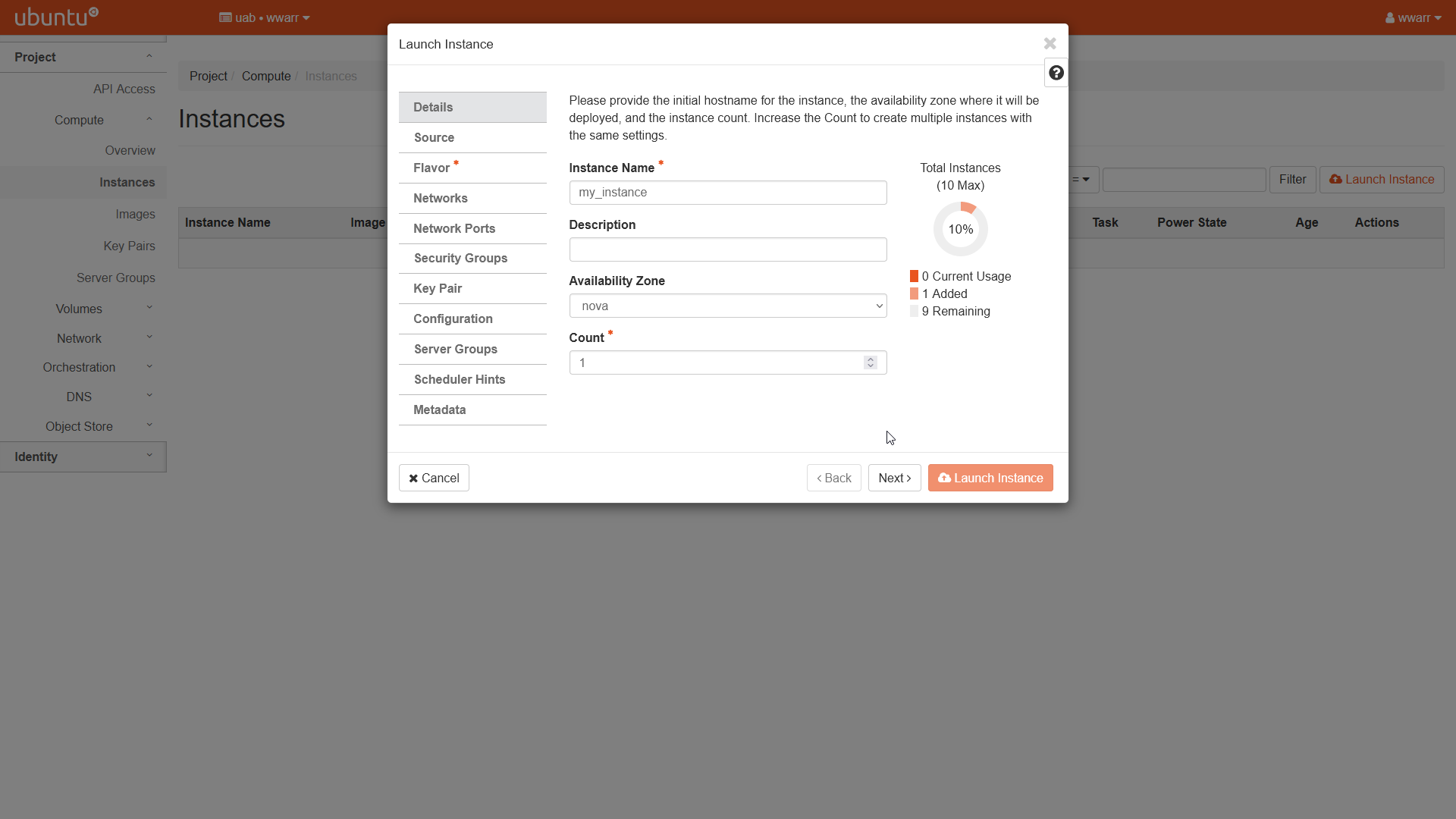Click the Next button
The image size is (1456, 819).
click(895, 478)
